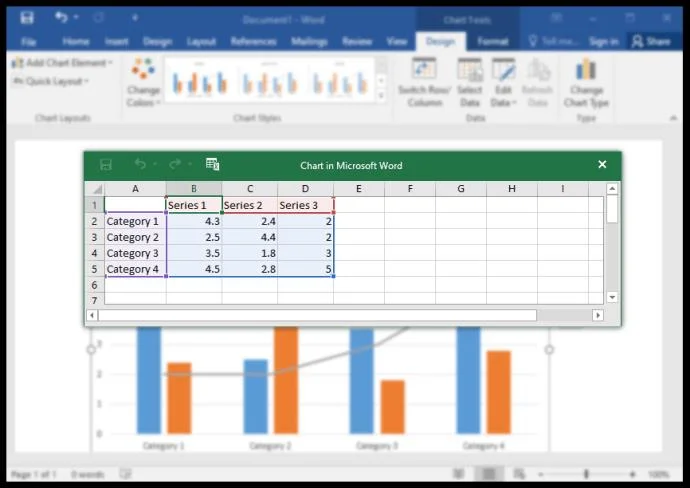Click the Series 2 cell
This screenshot has width=690, height=488.
point(250,205)
